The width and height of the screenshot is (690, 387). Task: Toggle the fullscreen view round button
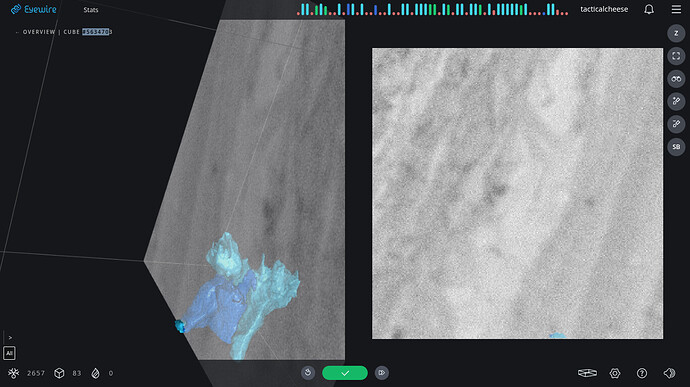click(676, 56)
